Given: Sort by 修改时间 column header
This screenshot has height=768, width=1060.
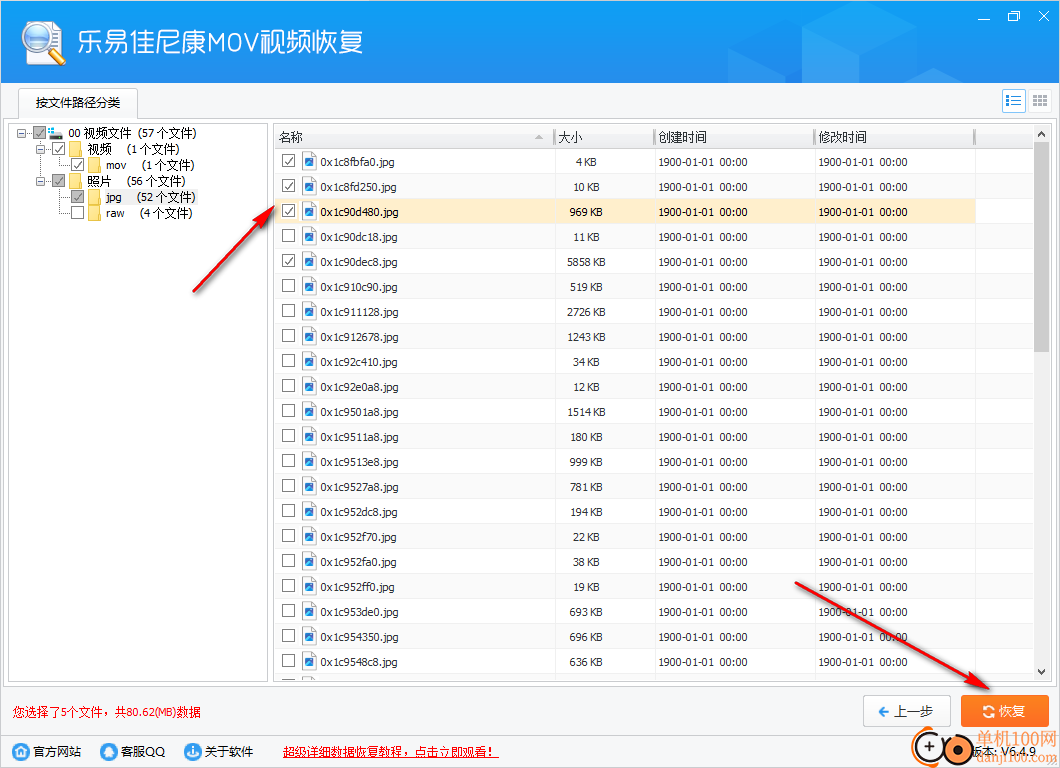Looking at the screenshot, I should 894,137.
